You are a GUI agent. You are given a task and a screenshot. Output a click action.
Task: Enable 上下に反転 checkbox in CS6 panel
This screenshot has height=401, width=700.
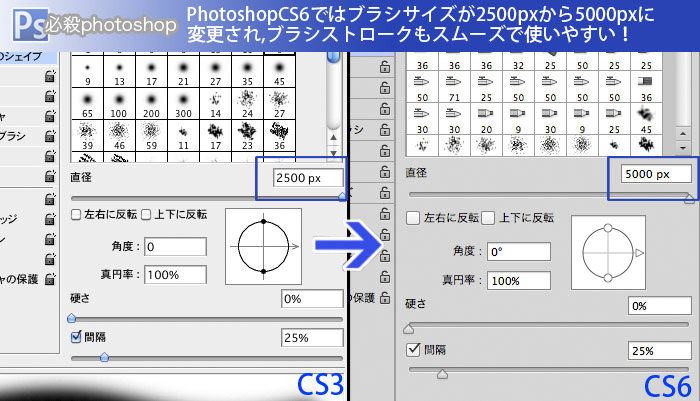point(488,218)
